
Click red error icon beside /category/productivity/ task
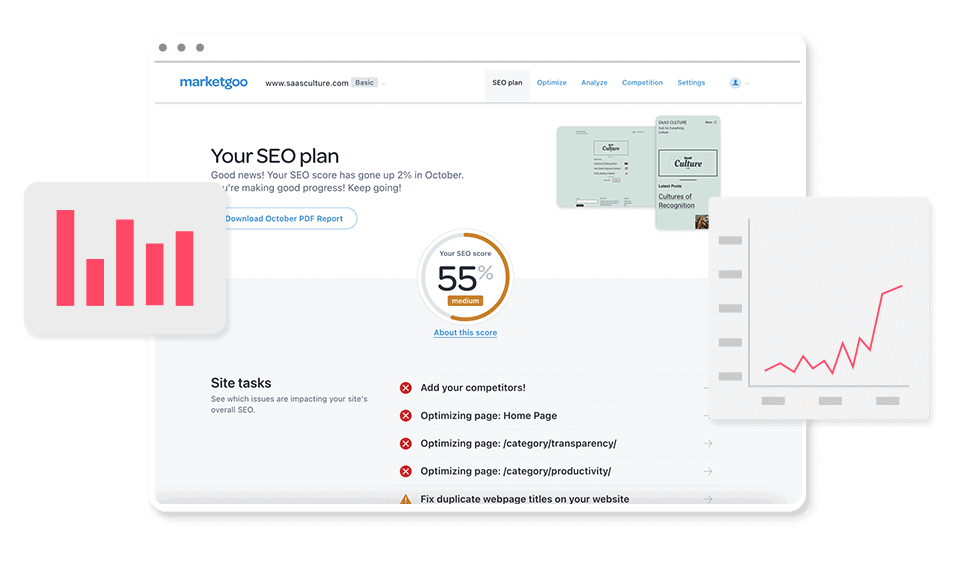(405, 471)
